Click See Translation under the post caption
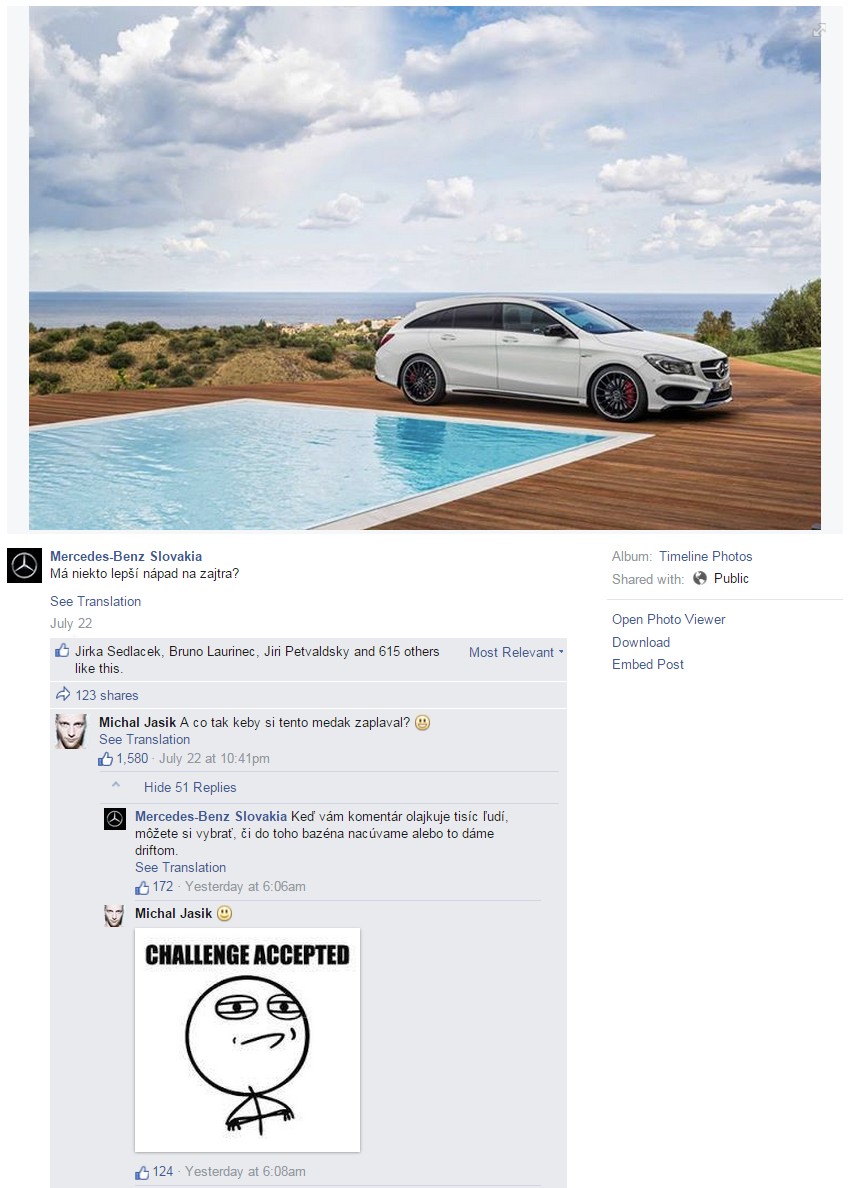This screenshot has height=1188, width=849. click(x=95, y=601)
